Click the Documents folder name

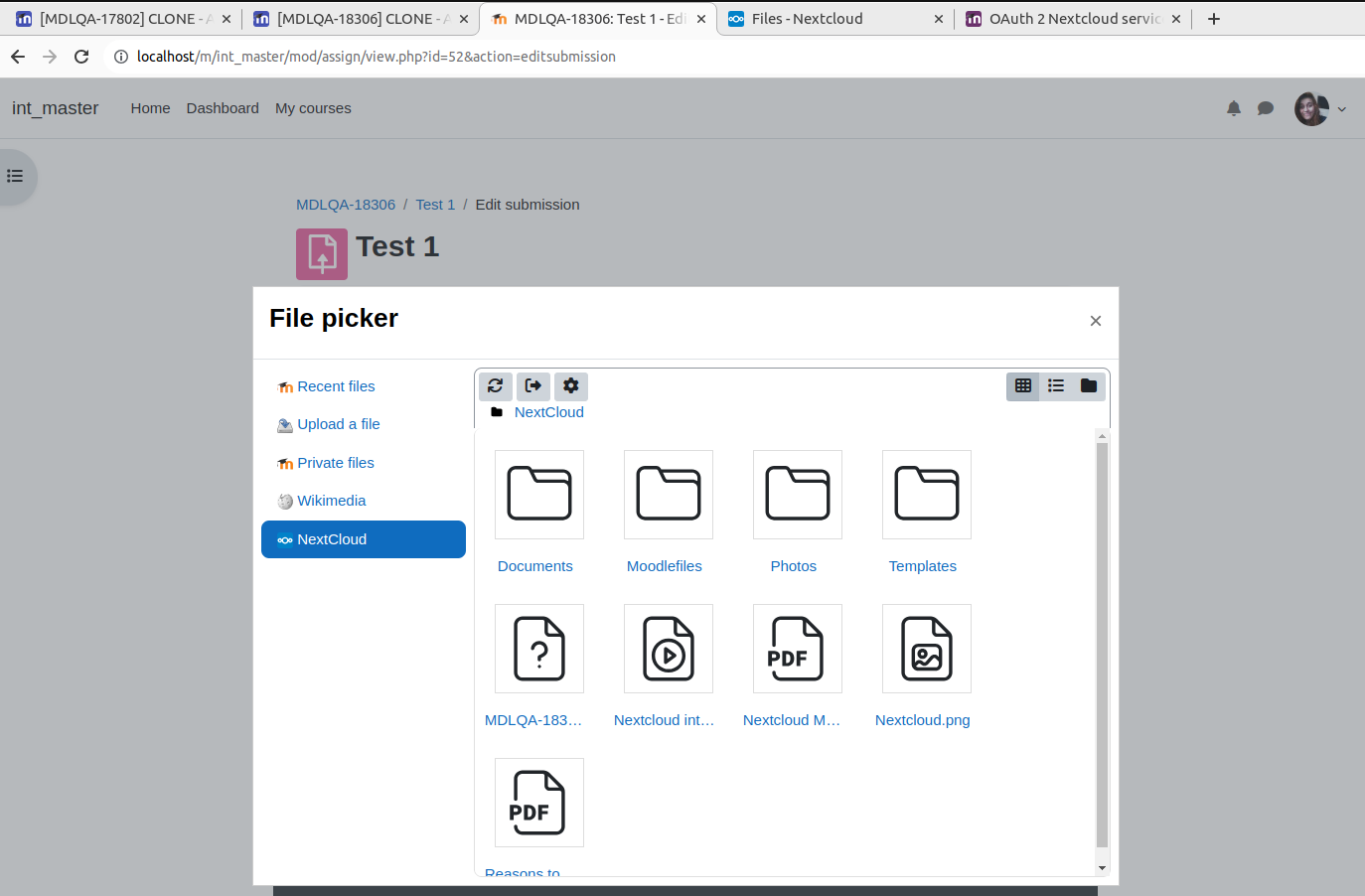pos(535,566)
